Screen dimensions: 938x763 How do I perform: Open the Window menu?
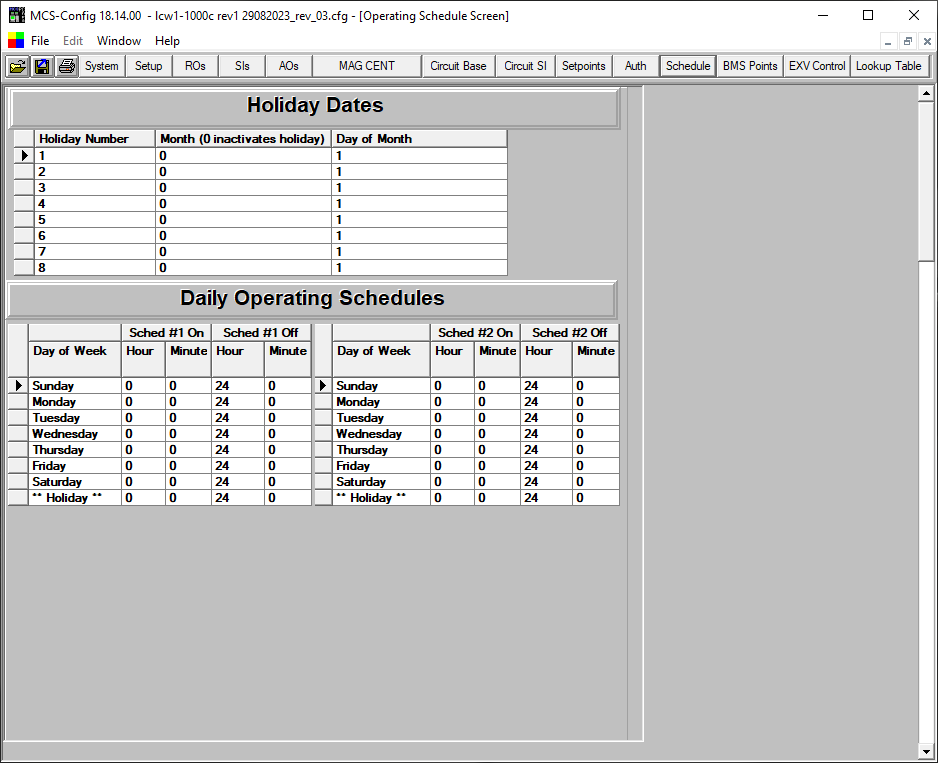[x=119, y=41]
